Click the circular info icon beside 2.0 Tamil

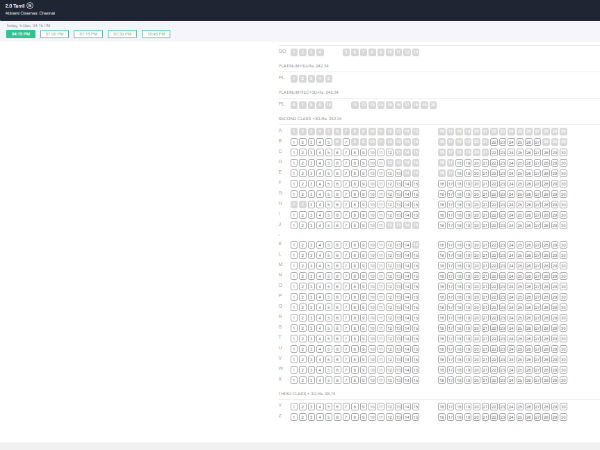(x=29, y=6)
